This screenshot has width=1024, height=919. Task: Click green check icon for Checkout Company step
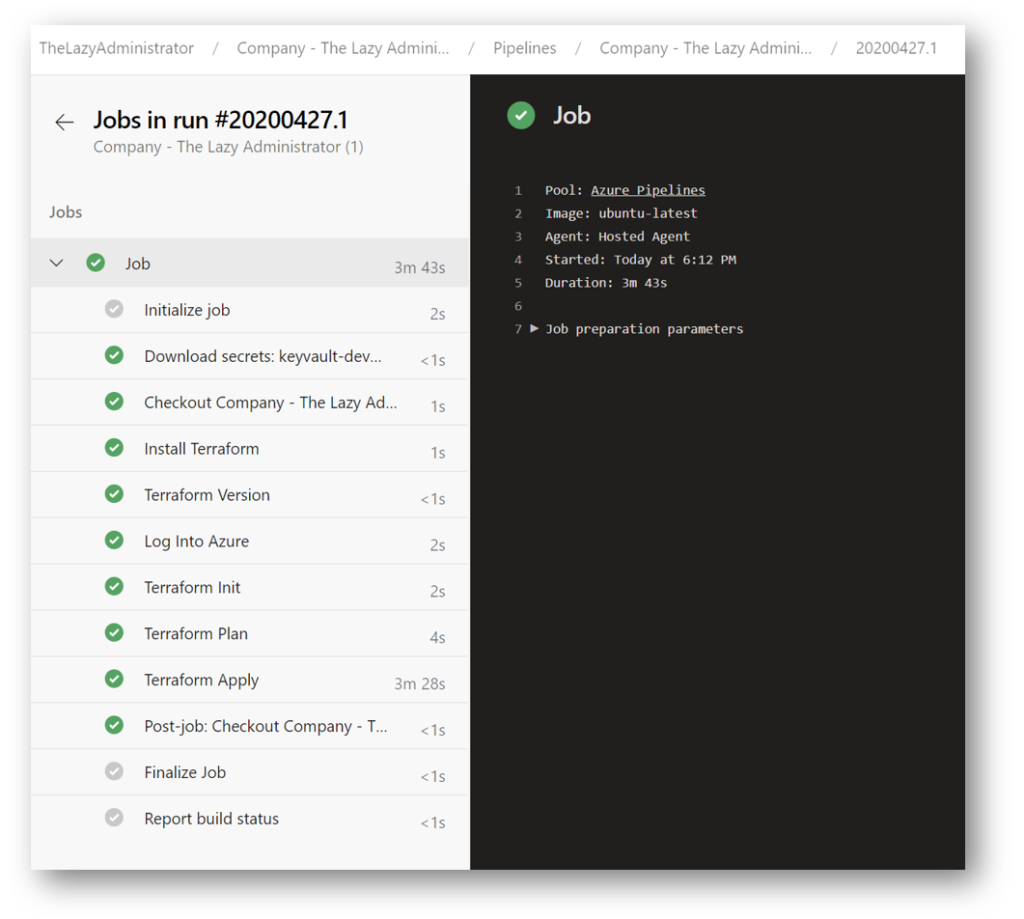click(x=114, y=401)
